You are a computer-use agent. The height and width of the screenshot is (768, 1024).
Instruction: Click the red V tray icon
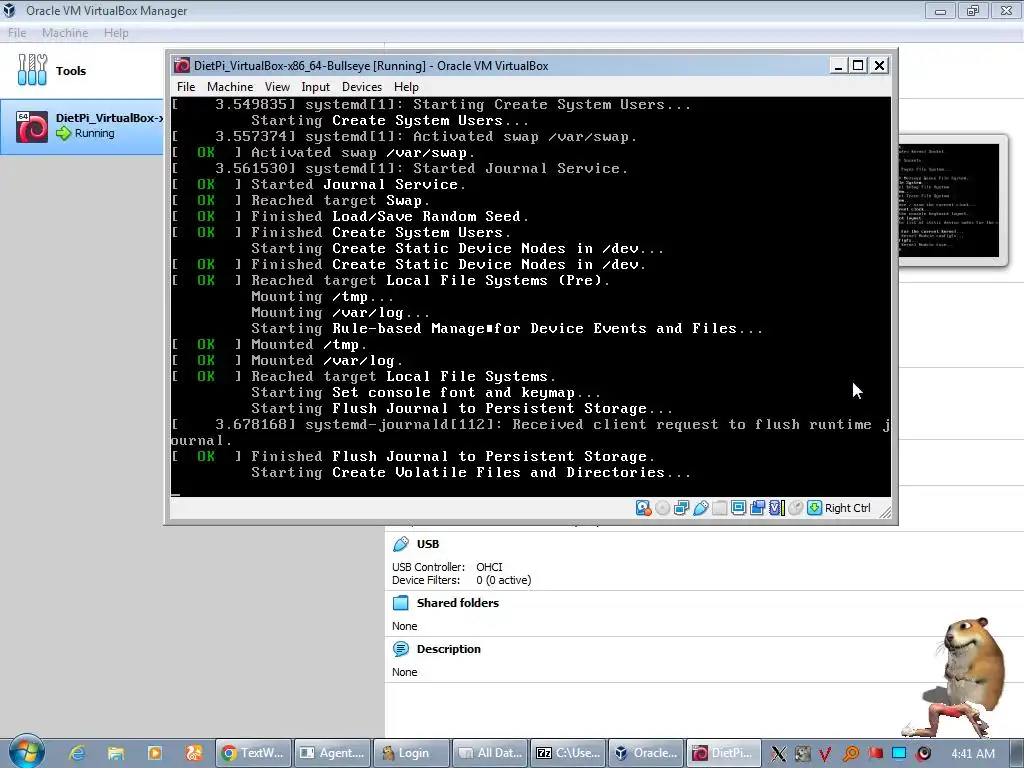pyautogui.click(x=825, y=754)
